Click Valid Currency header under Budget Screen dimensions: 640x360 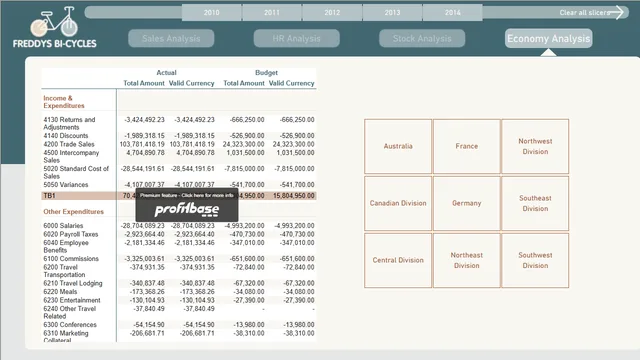pos(291,83)
